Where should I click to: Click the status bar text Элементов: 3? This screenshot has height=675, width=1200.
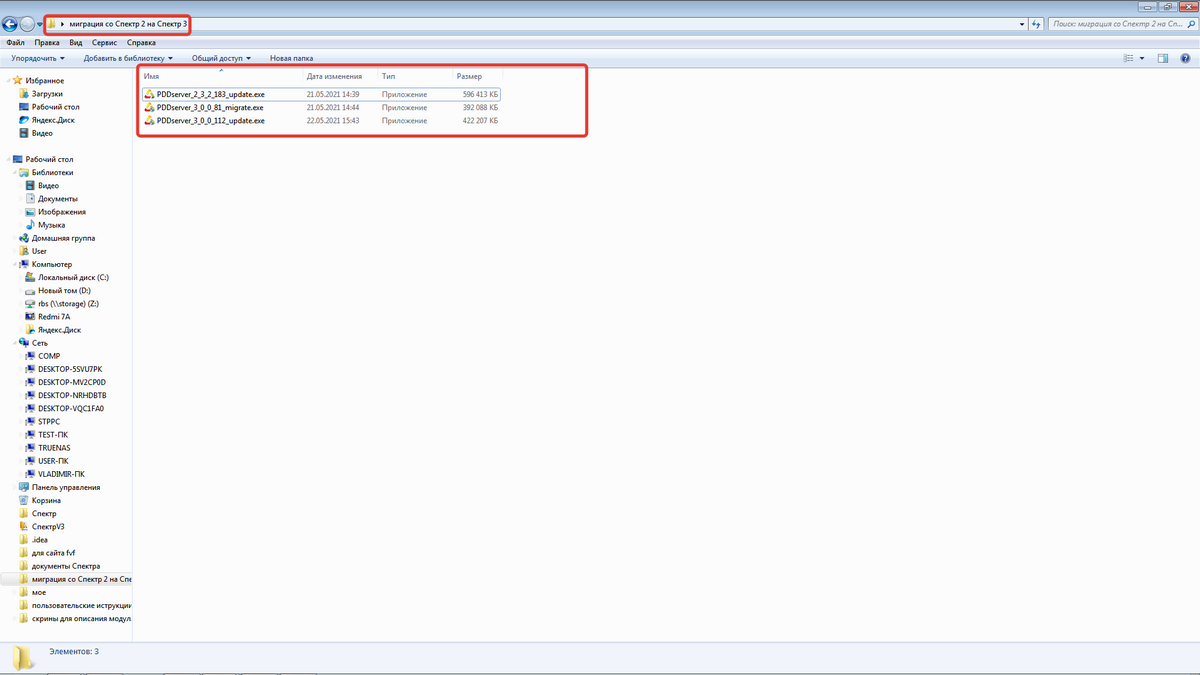click(74, 651)
